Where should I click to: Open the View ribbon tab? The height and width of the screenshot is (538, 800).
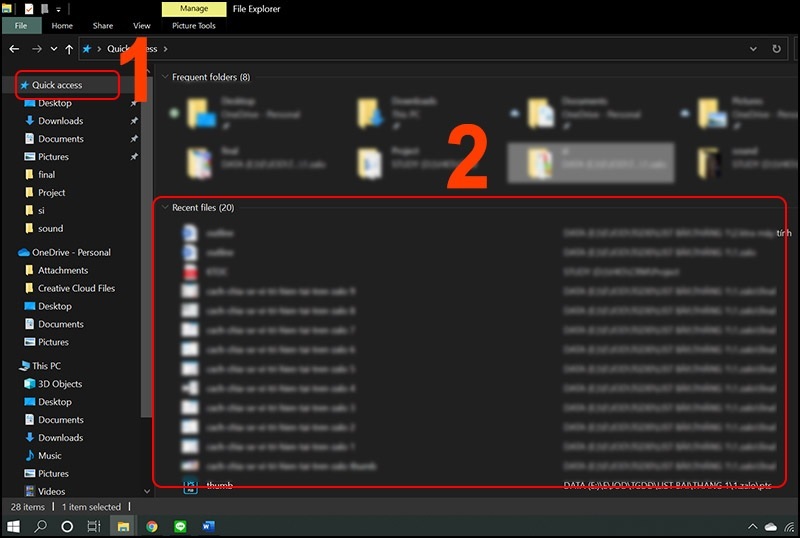141,26
